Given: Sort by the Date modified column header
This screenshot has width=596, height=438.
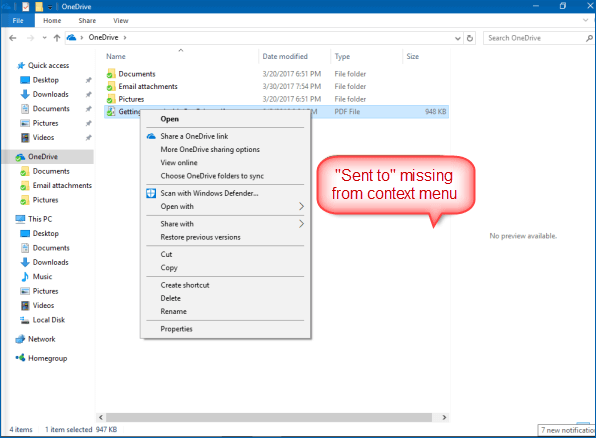Looking at the screenshot, I should (x=285, y=56).
